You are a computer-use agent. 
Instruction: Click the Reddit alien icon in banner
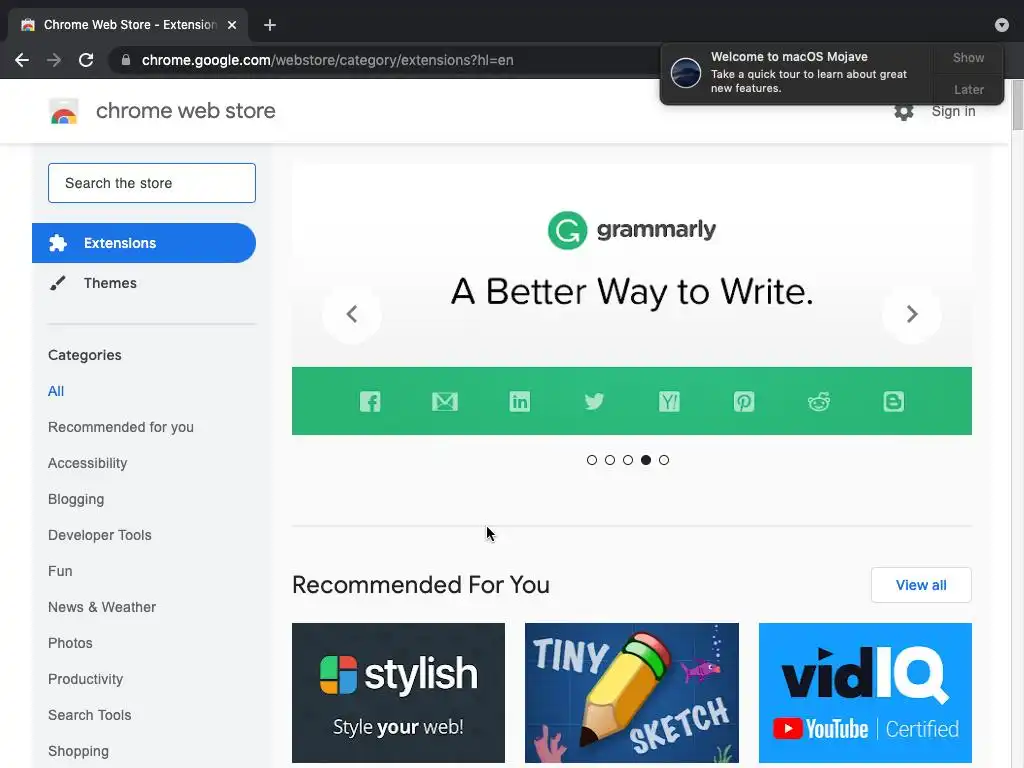pyautogui.click(x=819, y=401)
